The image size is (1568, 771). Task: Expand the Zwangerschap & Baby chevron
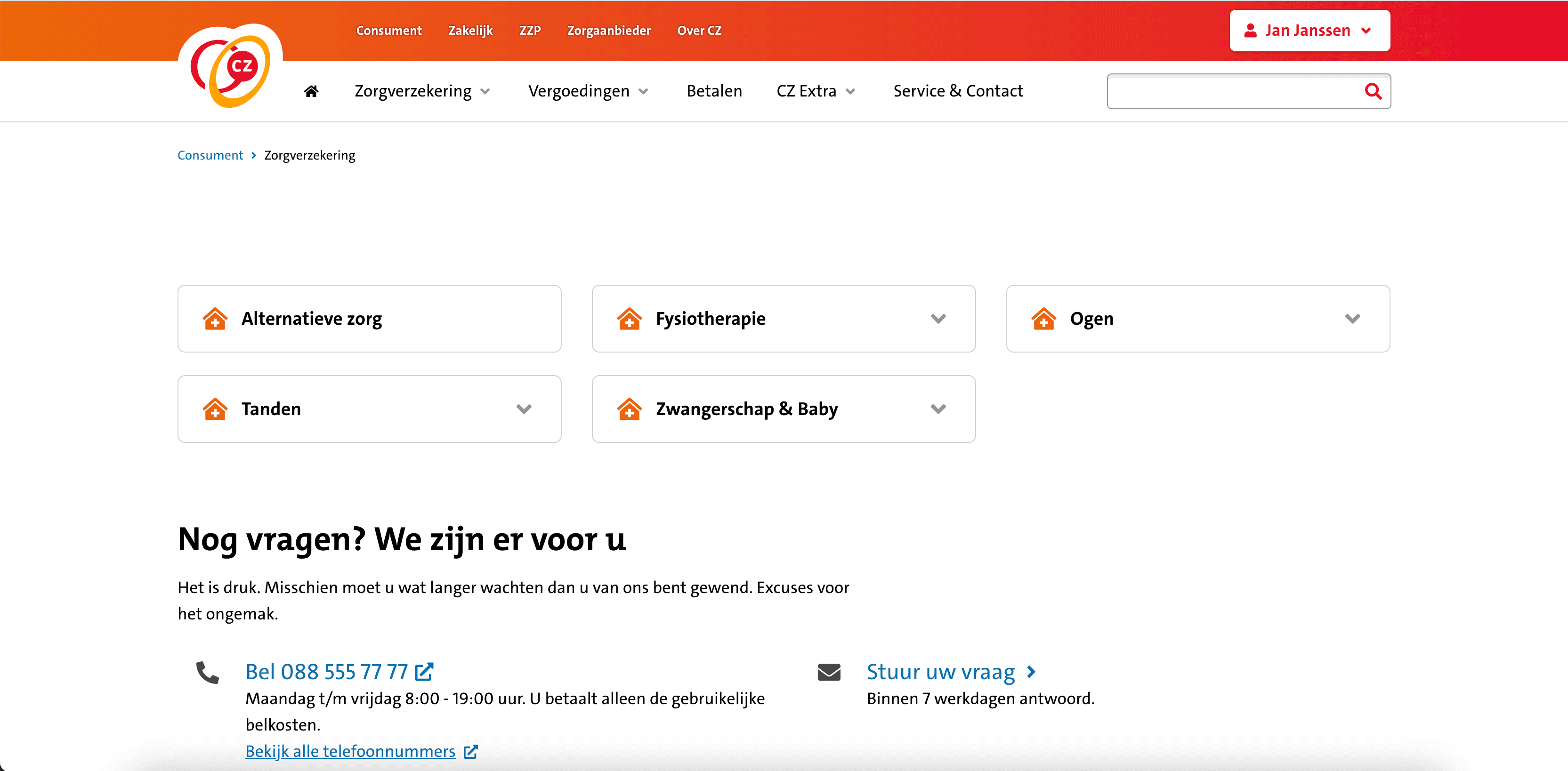pyautogui.click(x=938, y=409)
